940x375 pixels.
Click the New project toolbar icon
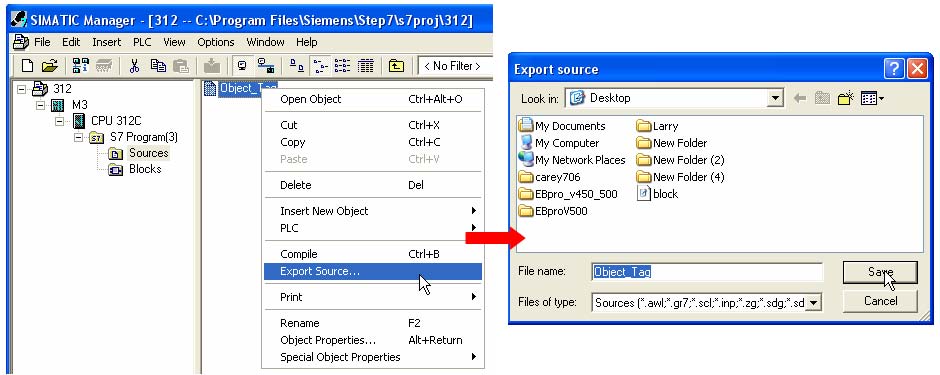coord(27,65)
